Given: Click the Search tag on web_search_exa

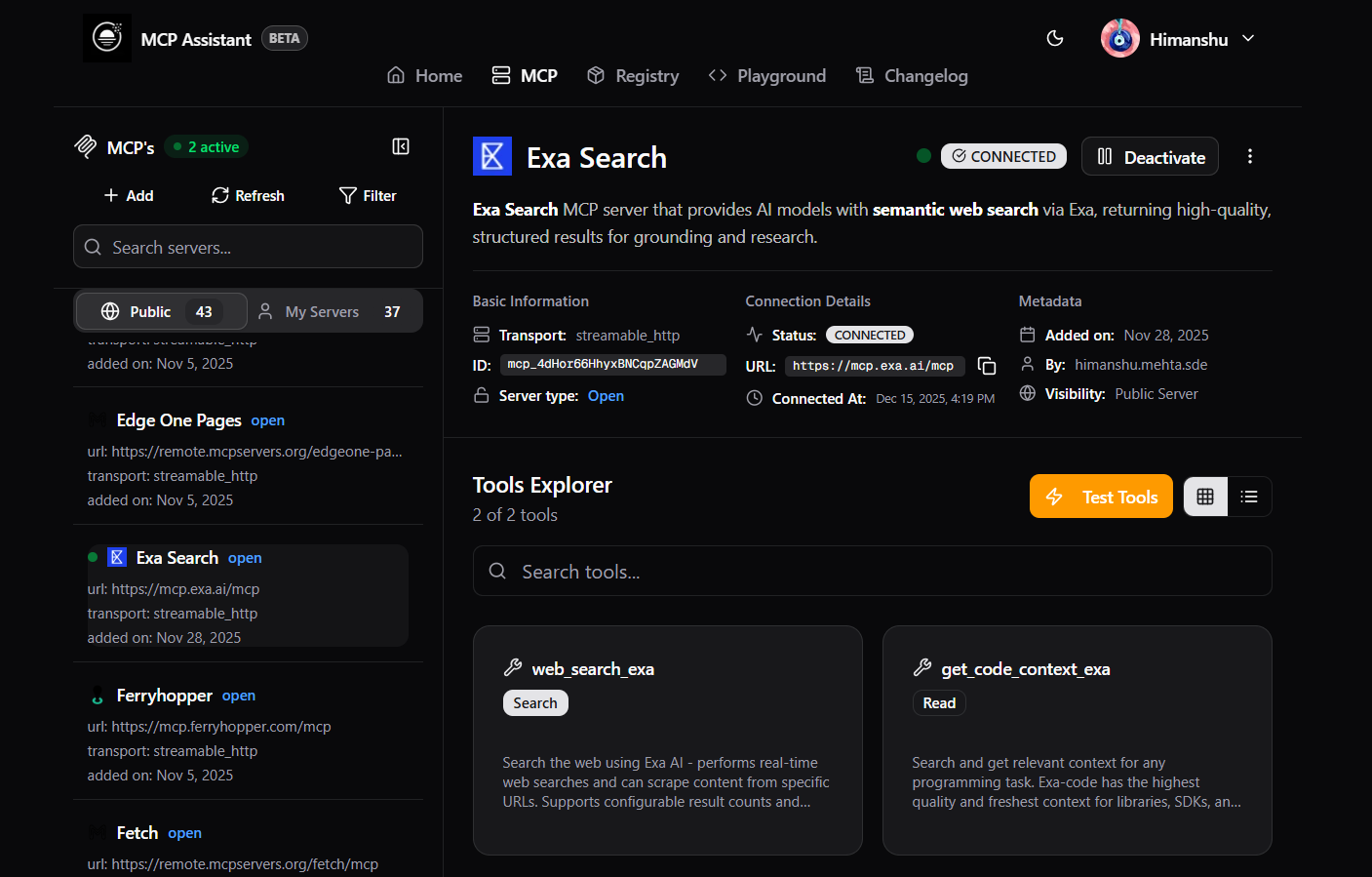Looking at the screenshot, I should (x=535, y=702).
